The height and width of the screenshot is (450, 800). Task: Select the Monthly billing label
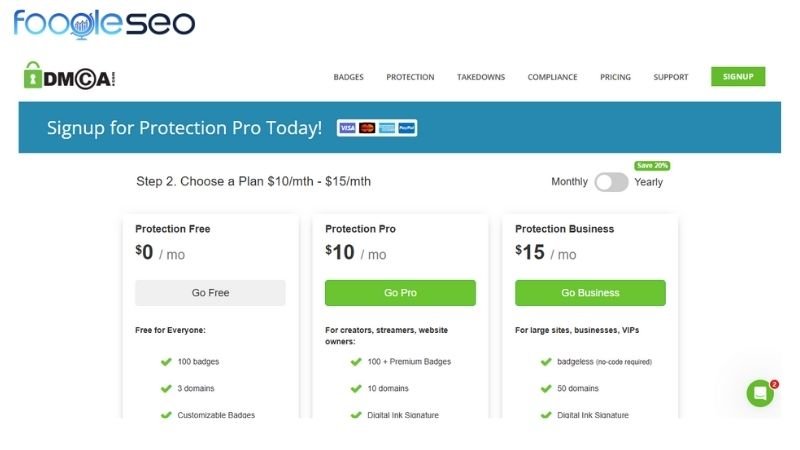[x=569, y=182]
